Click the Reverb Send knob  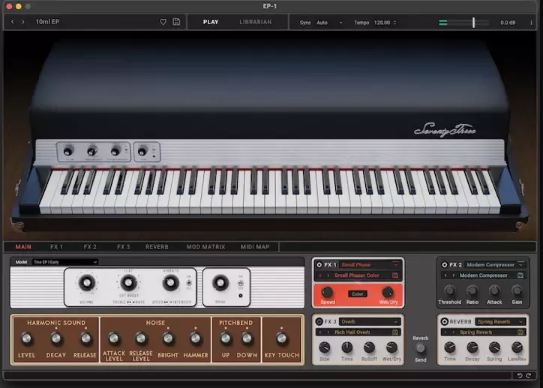[x=420, y=348]
